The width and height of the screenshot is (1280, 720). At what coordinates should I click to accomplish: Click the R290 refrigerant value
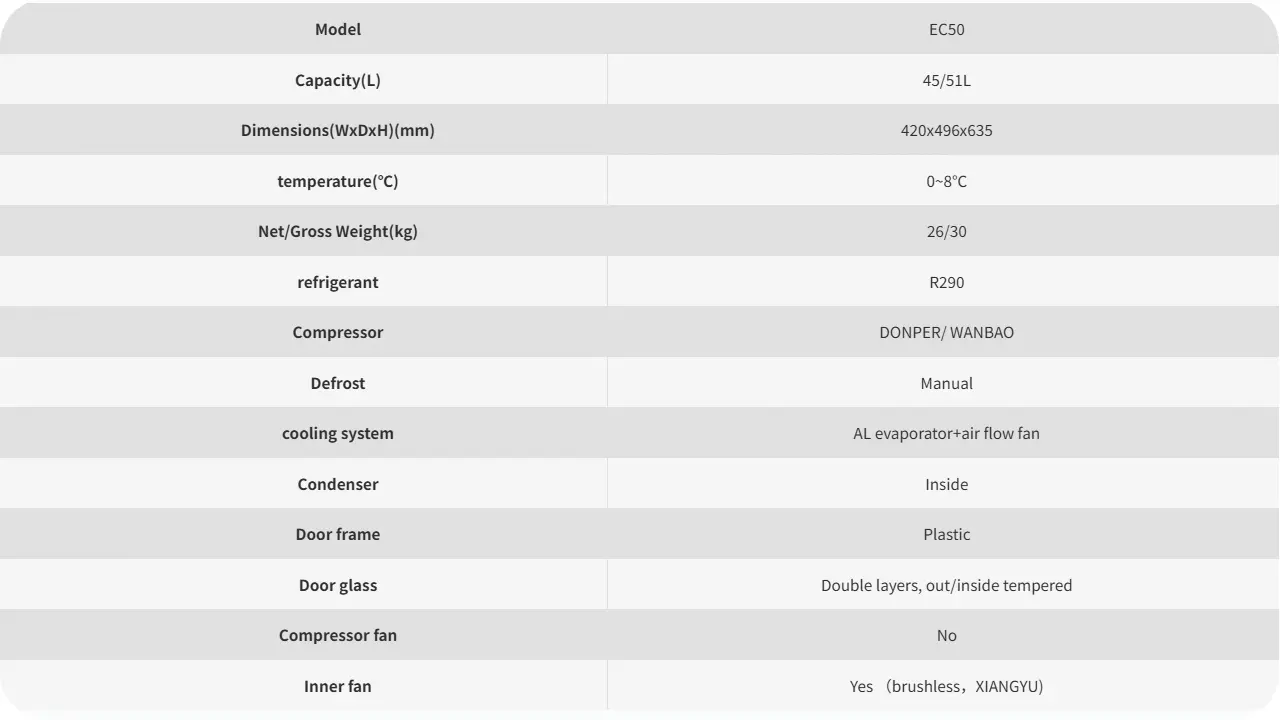tap(946, 282)
